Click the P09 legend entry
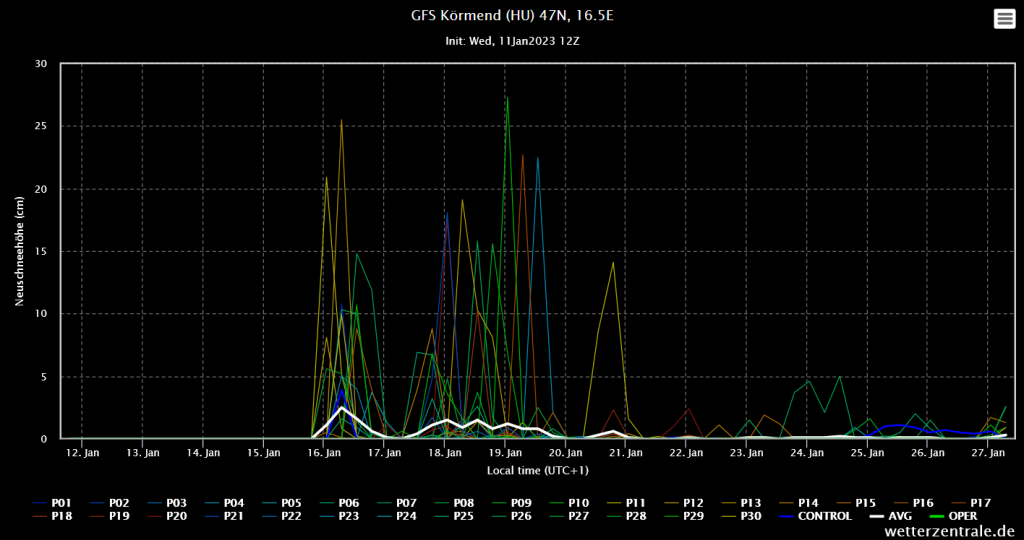This screenshot has width=1024, height=540. click(522, 502)
